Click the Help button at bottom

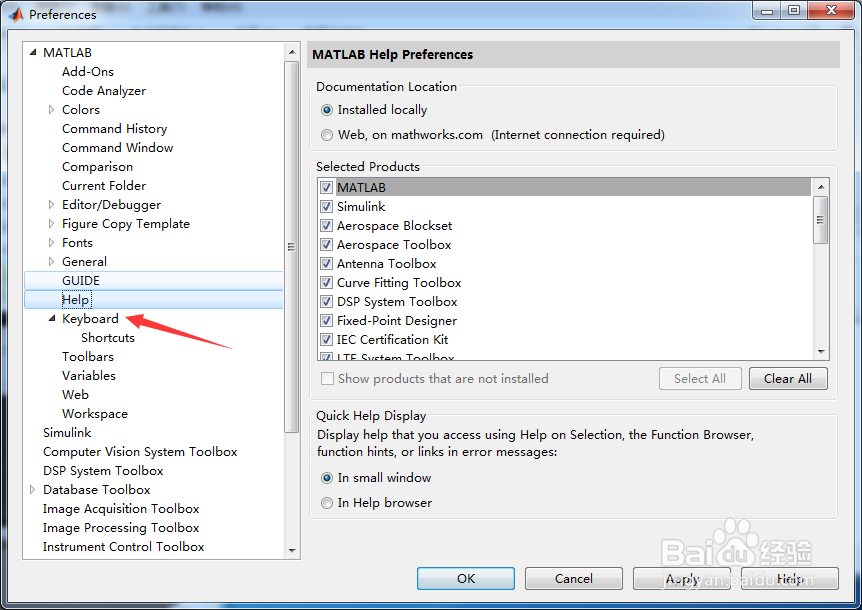click(789, 579)
